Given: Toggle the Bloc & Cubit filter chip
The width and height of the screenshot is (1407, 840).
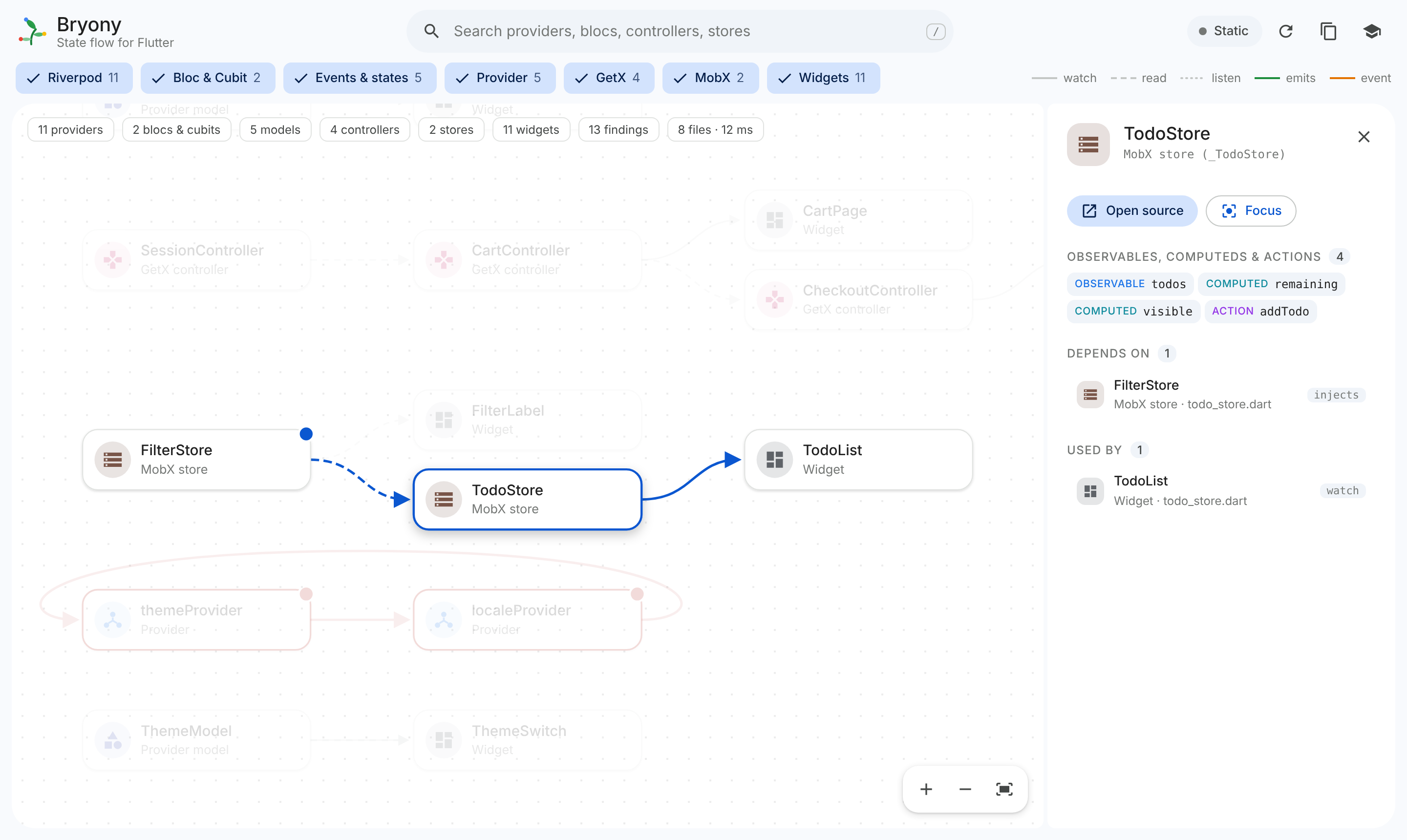Looking at the screenshot, I should pos(208,78).
